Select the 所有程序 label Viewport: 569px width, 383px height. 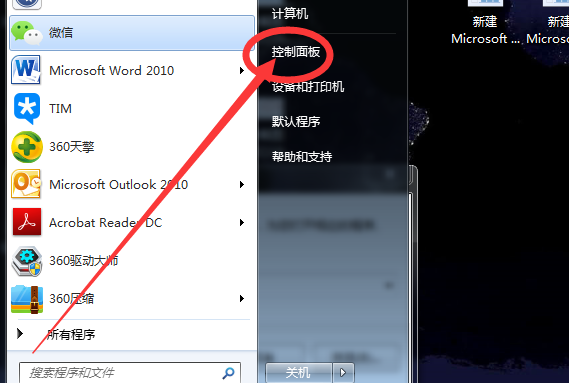[71, 334]
